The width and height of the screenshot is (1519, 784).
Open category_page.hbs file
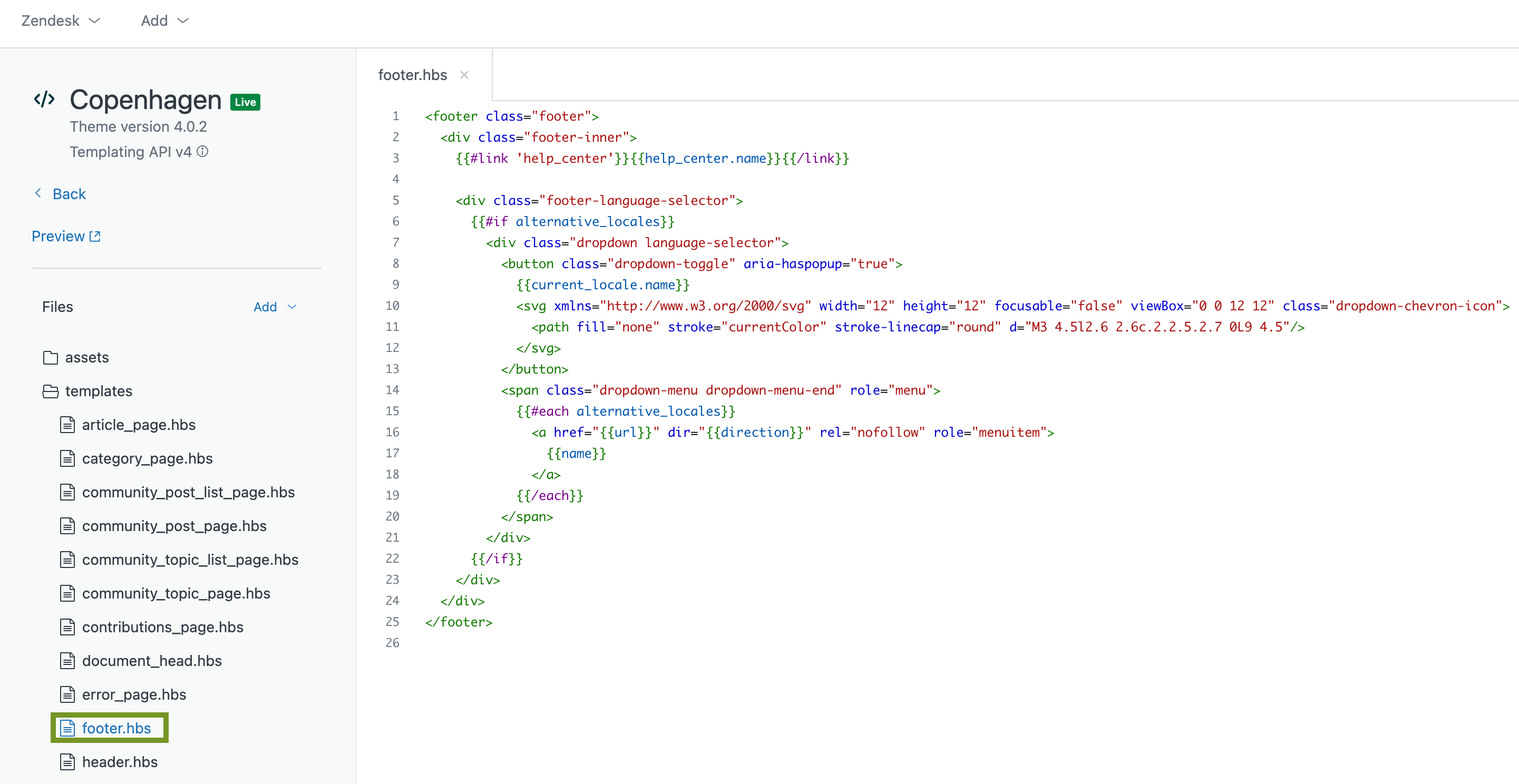coord(147,458)
